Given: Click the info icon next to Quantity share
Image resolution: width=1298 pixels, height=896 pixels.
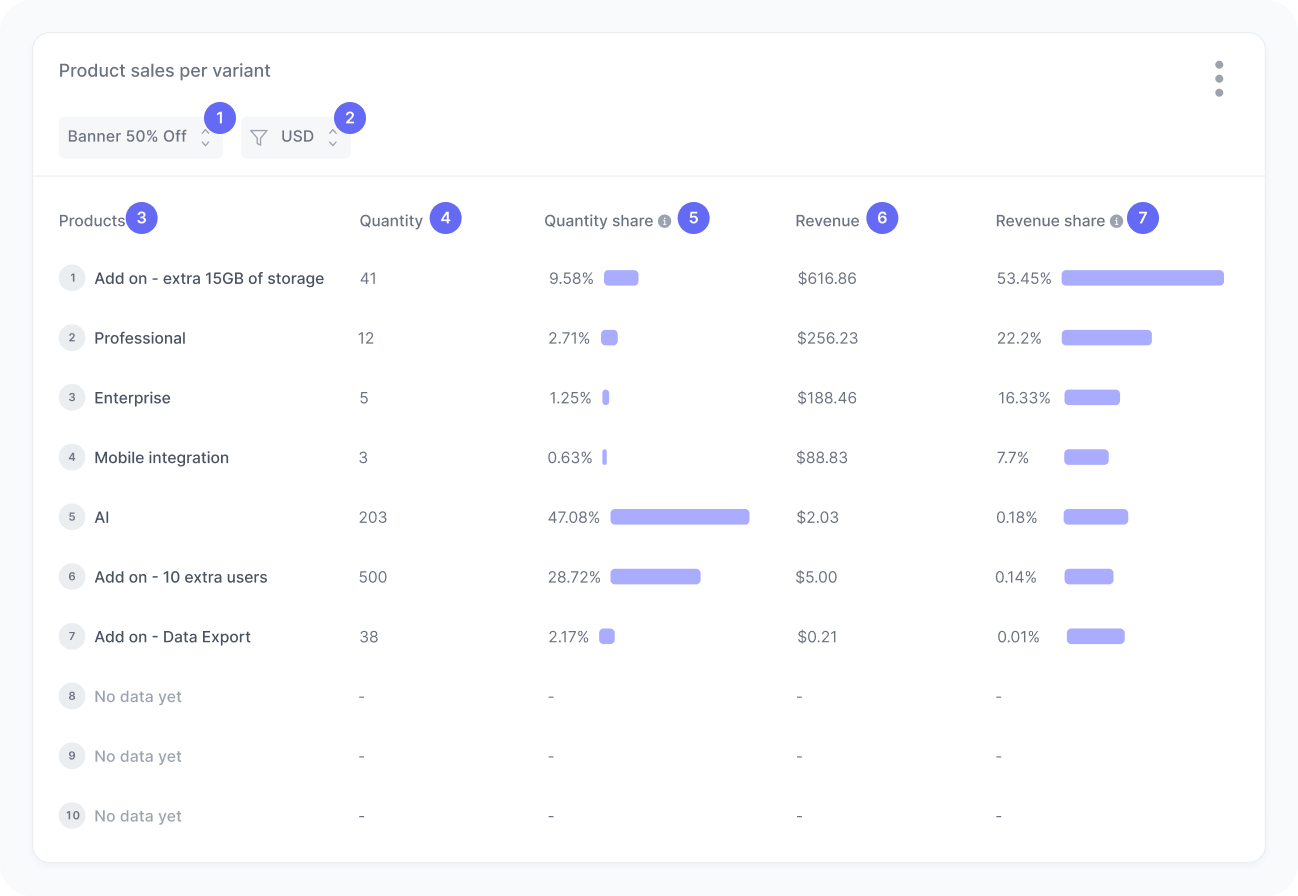Looking at the screenshot, I should (x=664, y=221).
